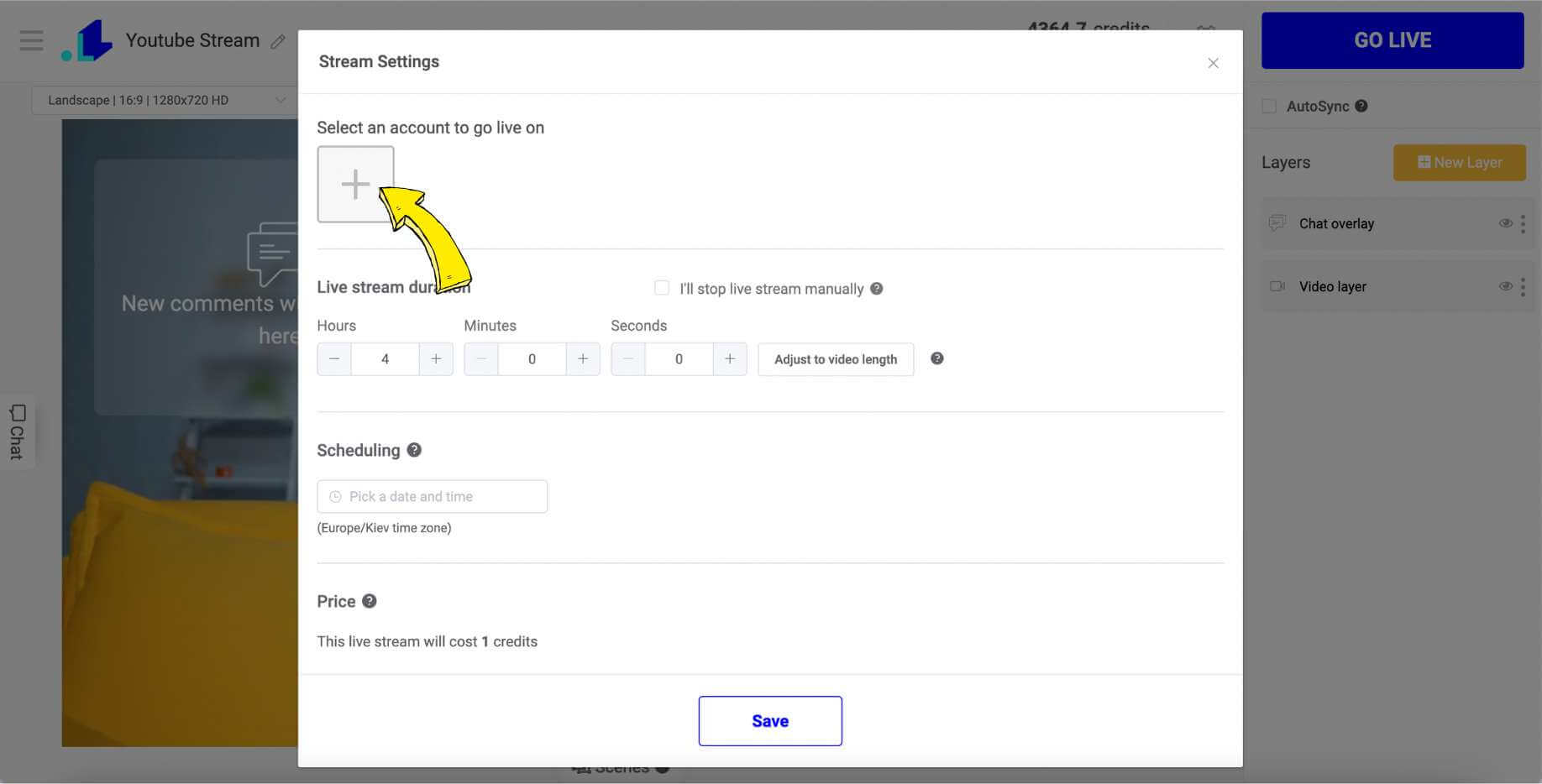Click Adjust to video length
Screen dimensions: 1542x784
(835, 358)
